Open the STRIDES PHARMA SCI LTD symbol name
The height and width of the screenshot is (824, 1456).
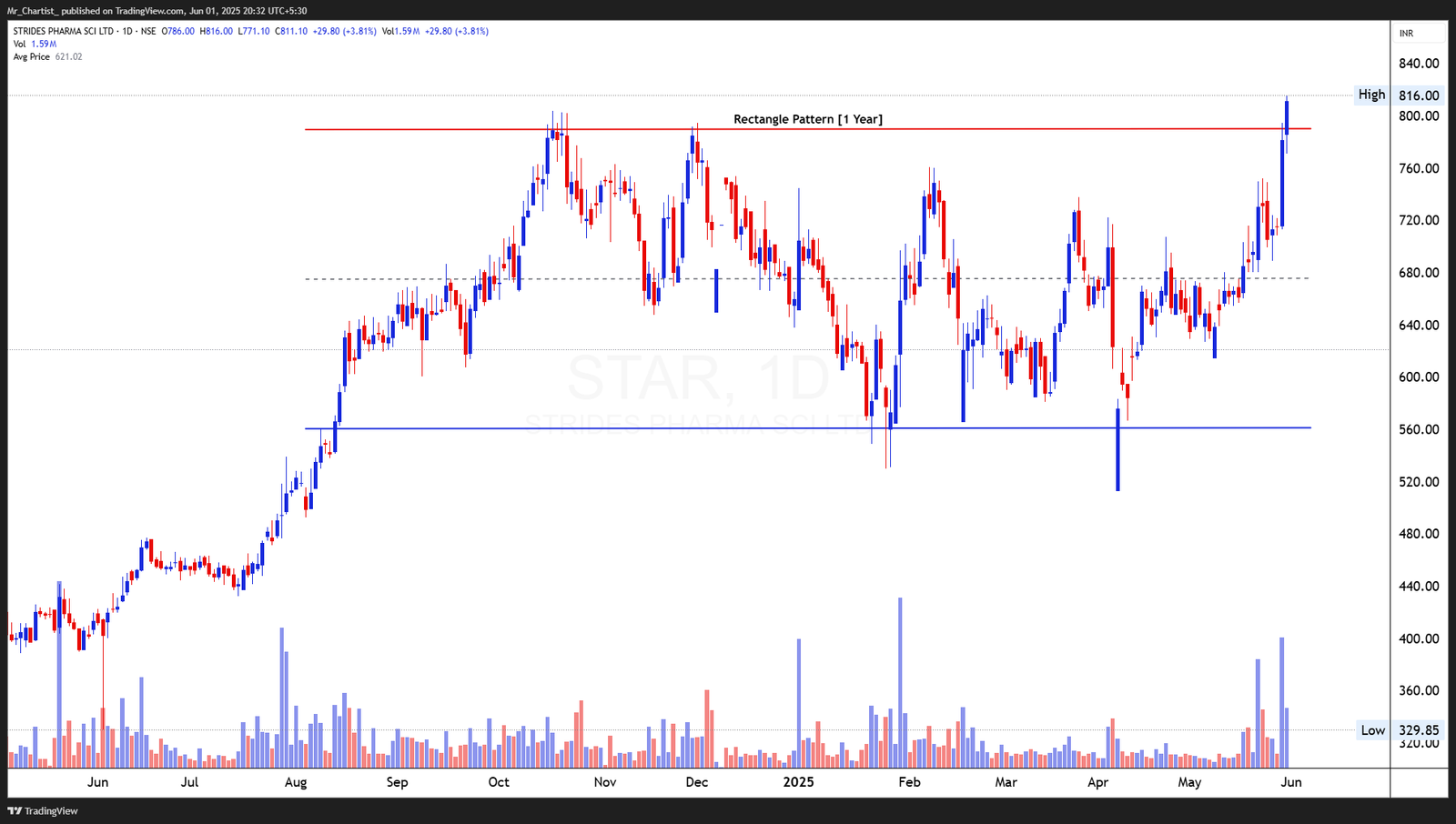pos(66,30)
